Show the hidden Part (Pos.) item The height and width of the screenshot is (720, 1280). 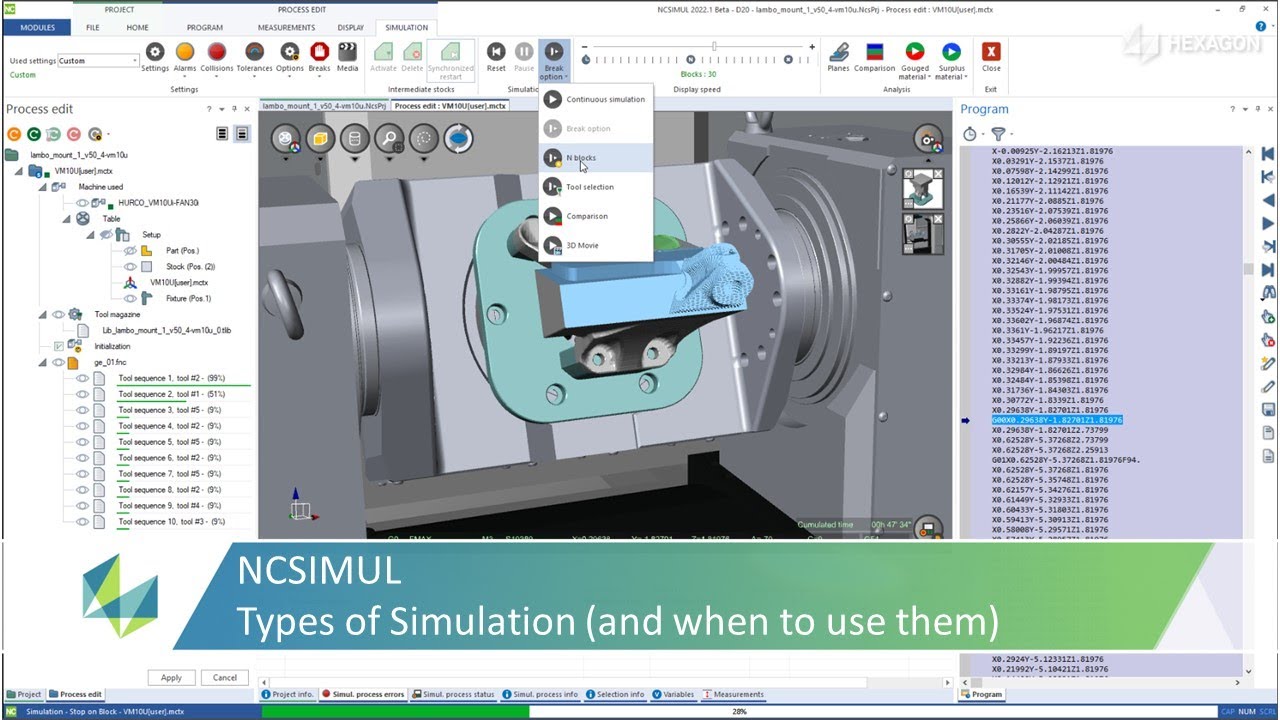pyautogui.click(x=130, y=251)
